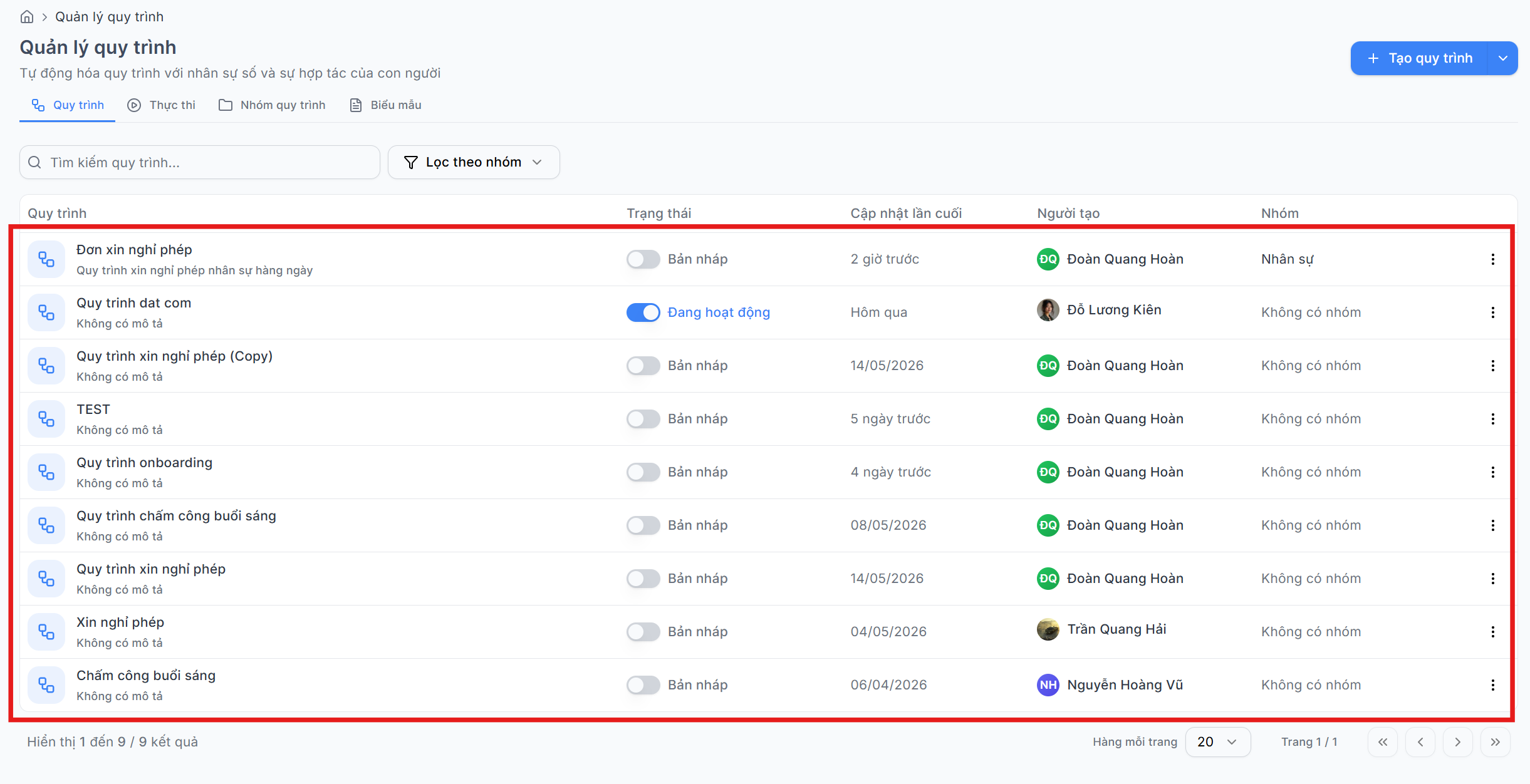The image size is (1530, 784).
Task: Click the home breadcrumb icon
Action: click(27, 17)
